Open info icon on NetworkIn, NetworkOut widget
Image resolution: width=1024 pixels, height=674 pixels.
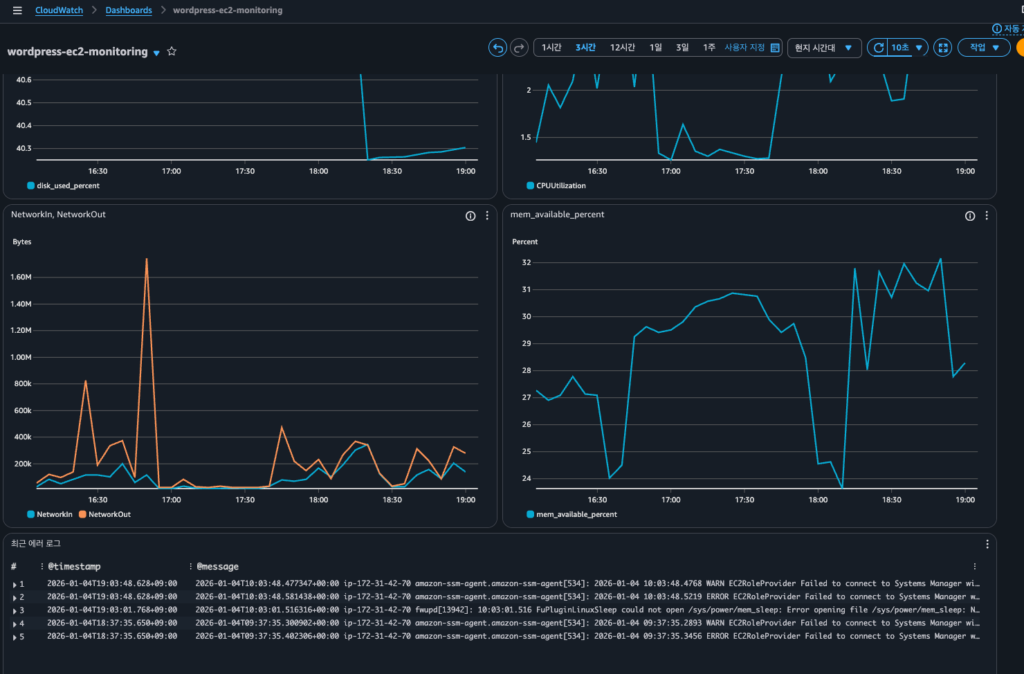pos(470,216)
